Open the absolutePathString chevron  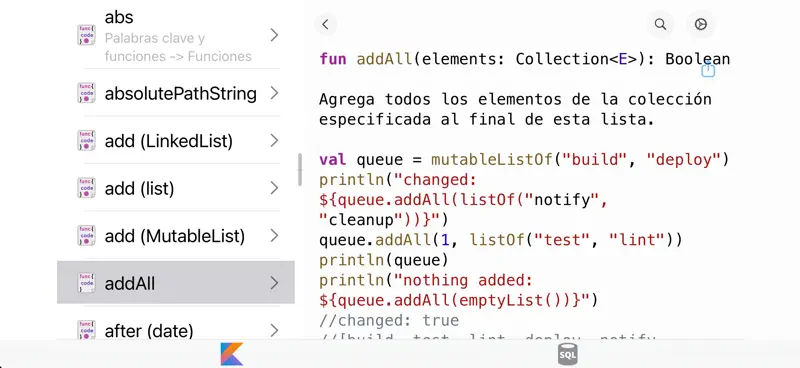coord(274,93)
